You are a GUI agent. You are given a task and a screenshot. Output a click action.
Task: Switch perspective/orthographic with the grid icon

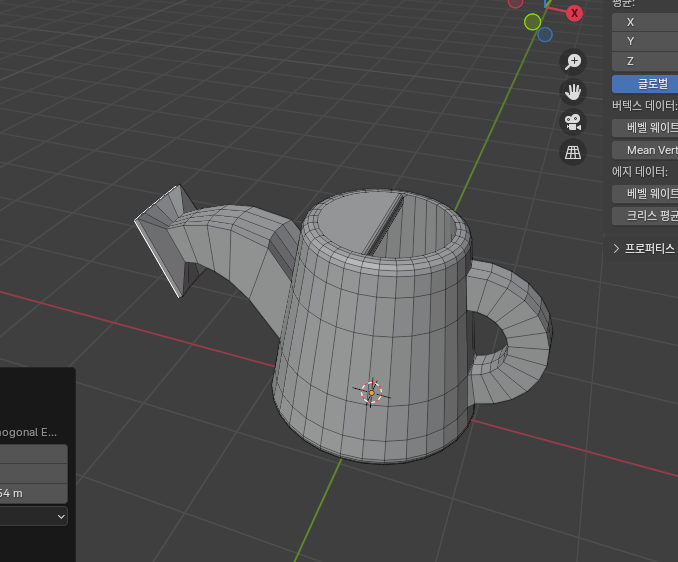click(x=573, y=152)
